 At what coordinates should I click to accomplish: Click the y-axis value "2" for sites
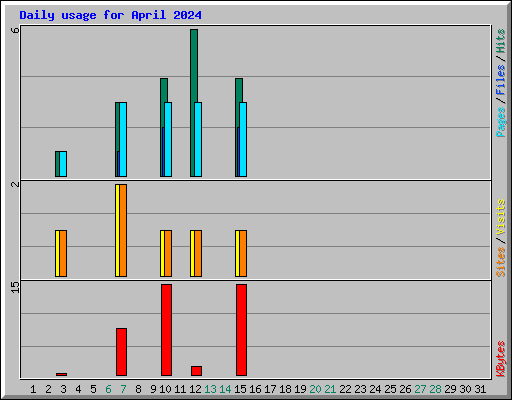(x=15, y=184)
